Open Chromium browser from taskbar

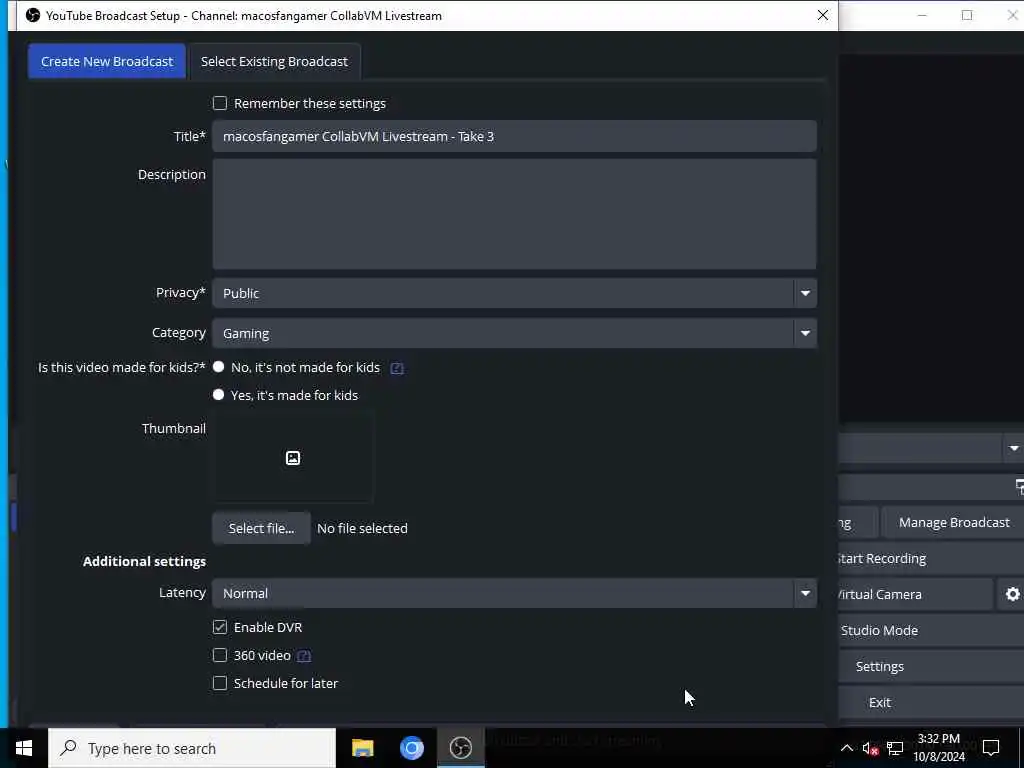point(411,748)
